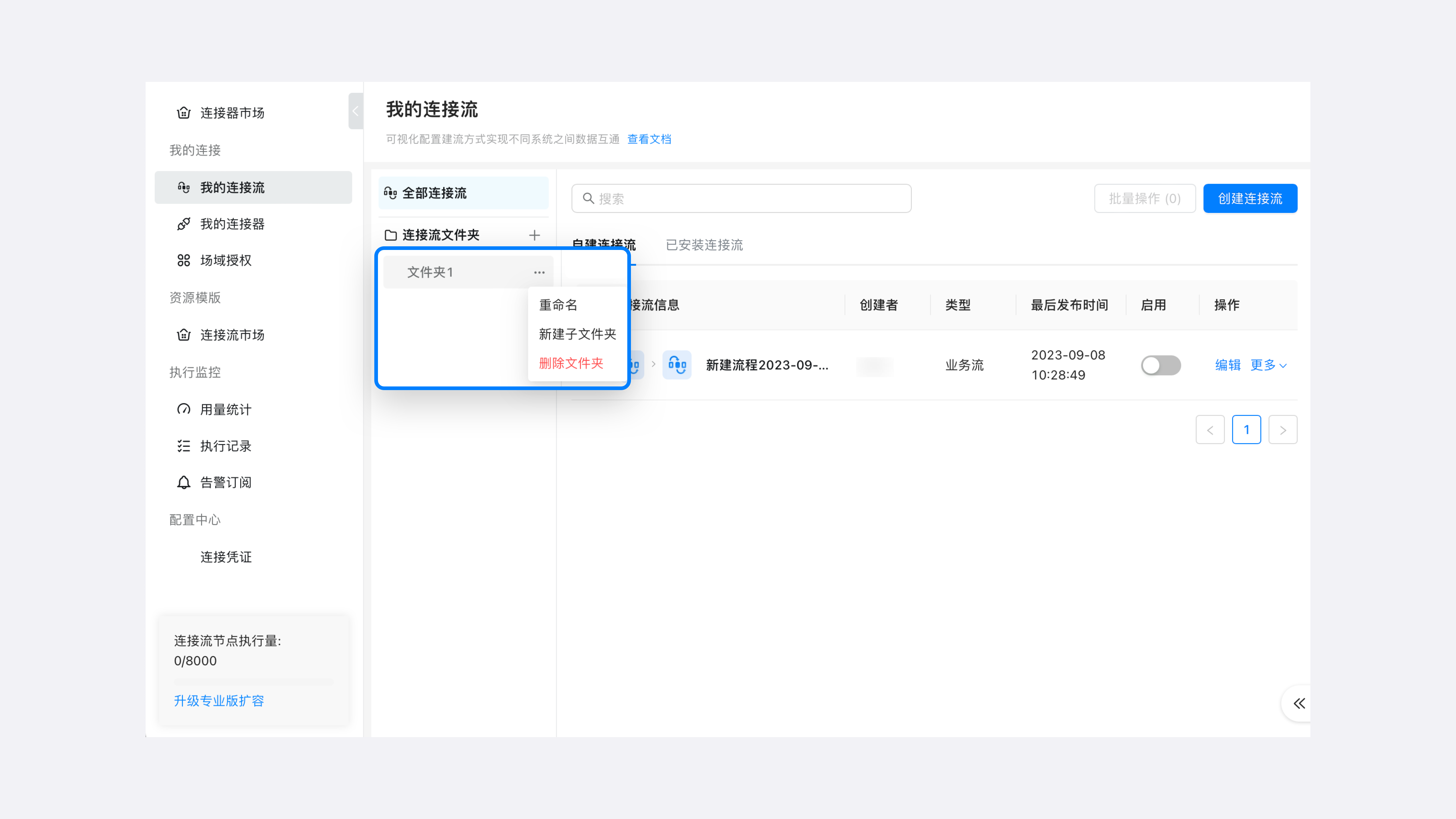Select the 我的连接流 sidebar icon

pos(184,187)
